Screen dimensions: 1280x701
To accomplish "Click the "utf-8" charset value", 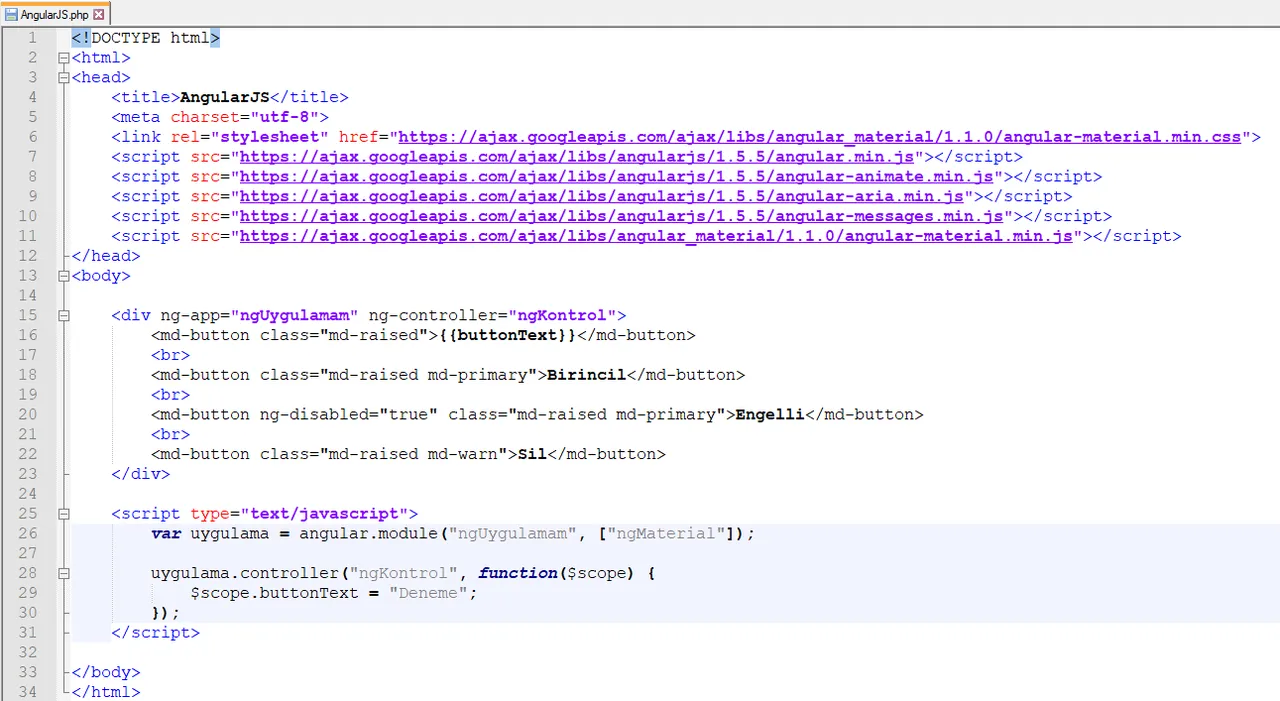I will (284, 117).
